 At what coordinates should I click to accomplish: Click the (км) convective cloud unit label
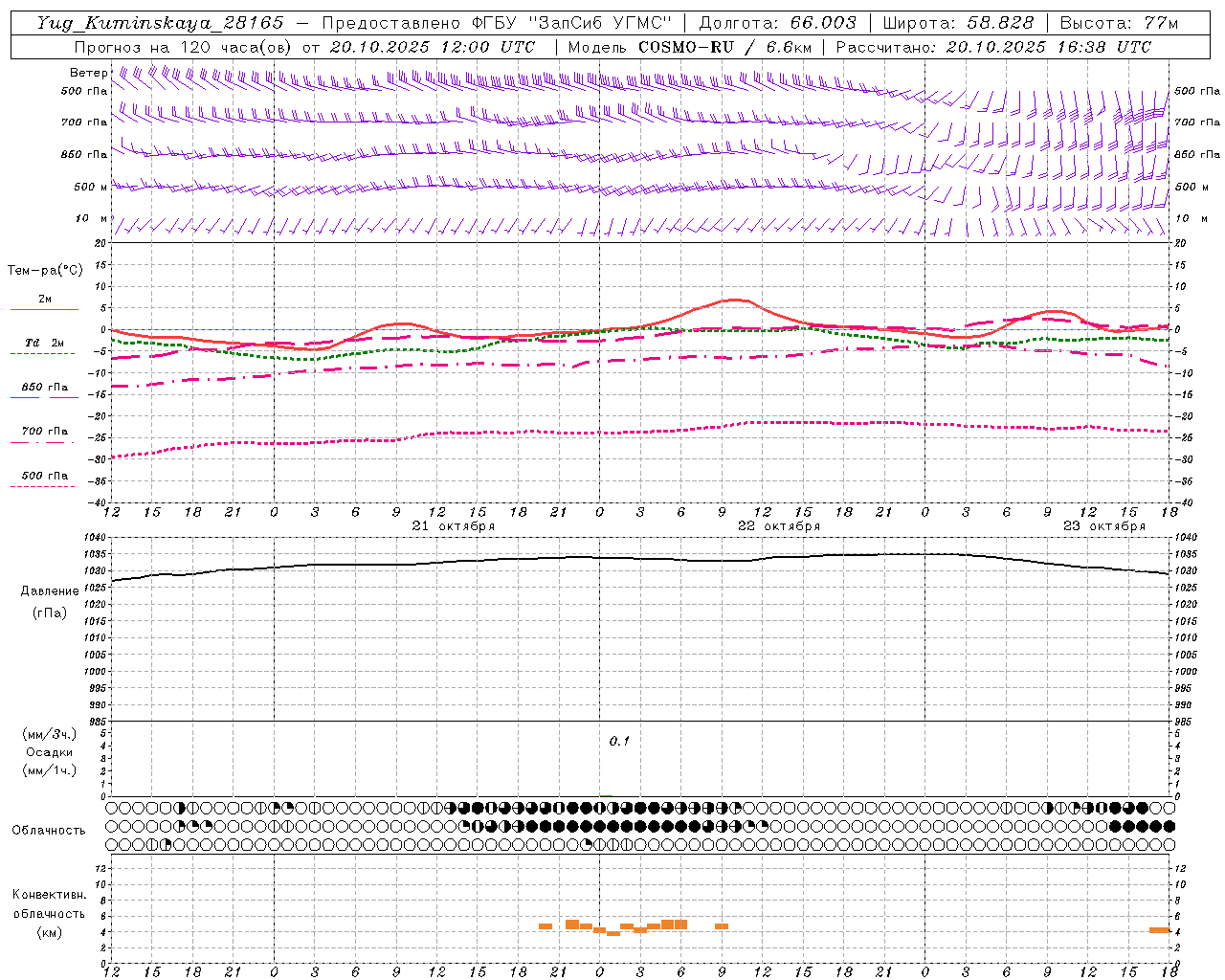pyautogui.click(x=50, y=932)
